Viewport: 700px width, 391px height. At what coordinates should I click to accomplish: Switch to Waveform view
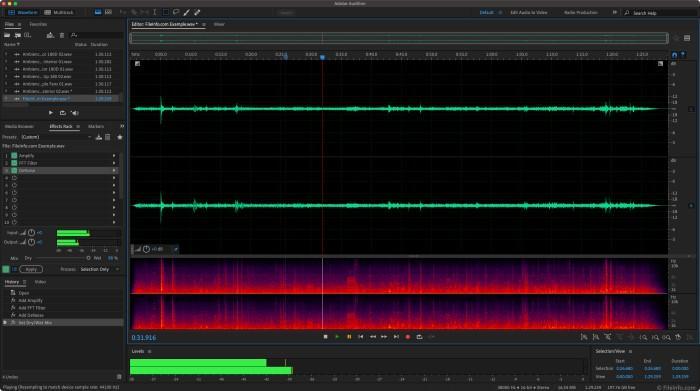(x=23, y=12)
